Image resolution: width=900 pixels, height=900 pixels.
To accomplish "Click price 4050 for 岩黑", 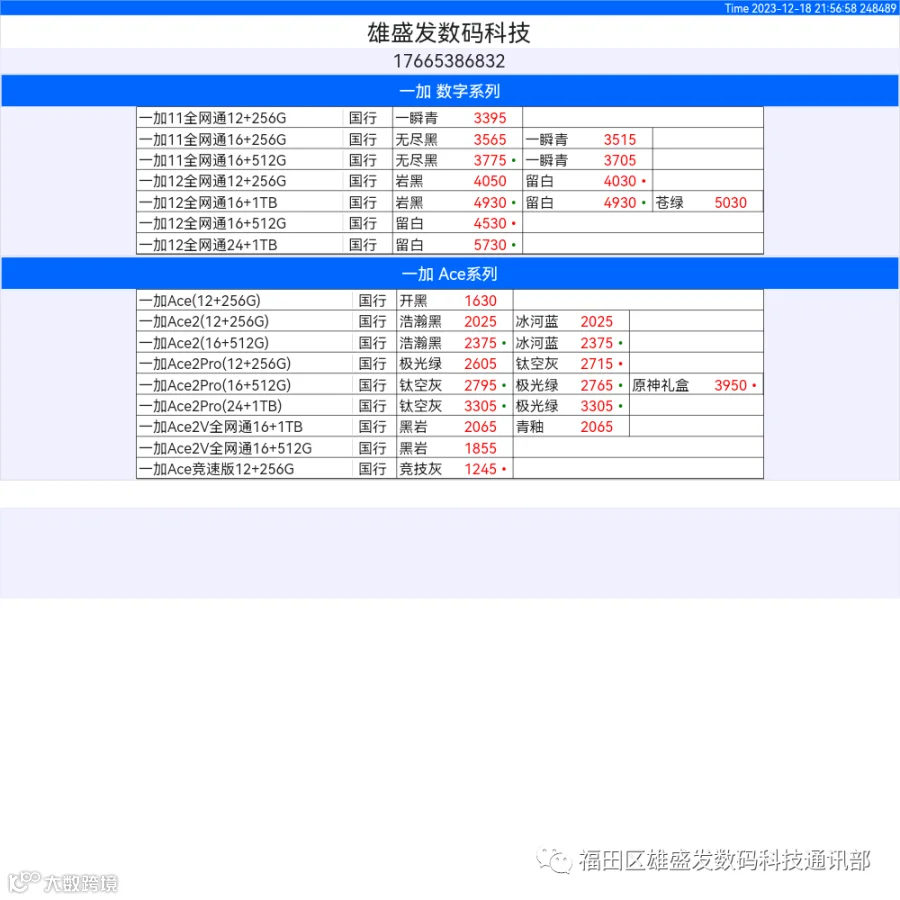I will click(490, 181).
